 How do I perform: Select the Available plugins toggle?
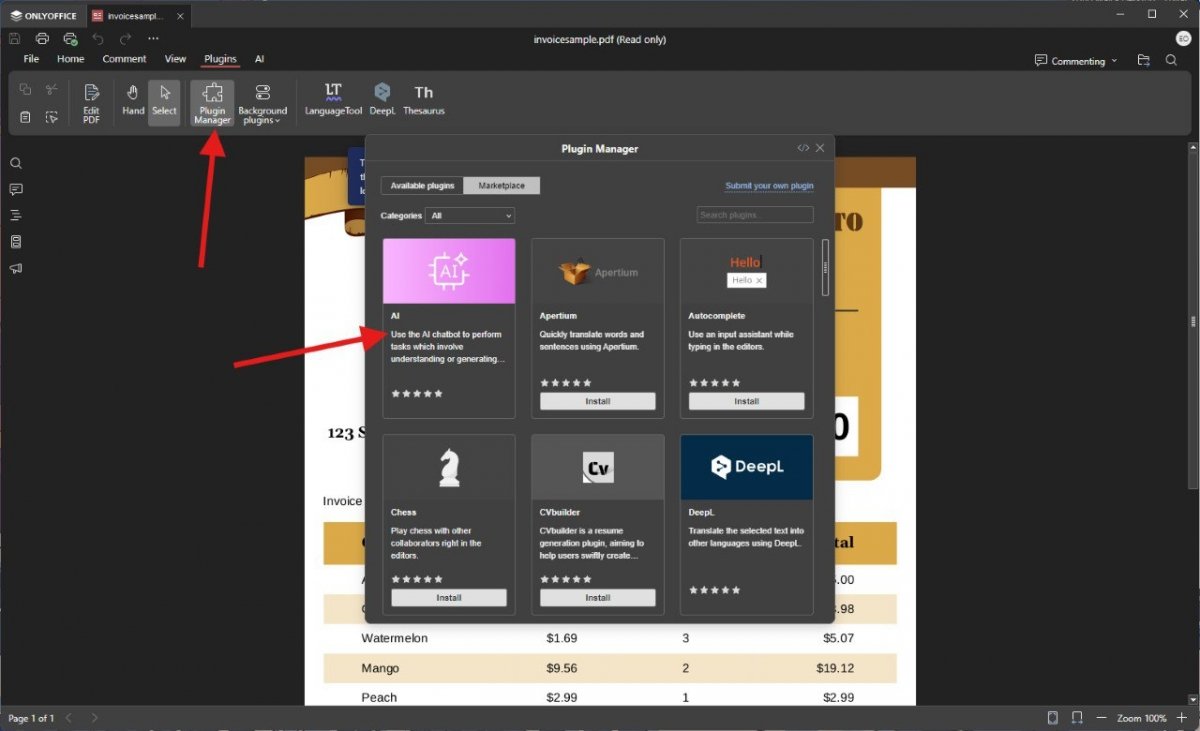422,186
